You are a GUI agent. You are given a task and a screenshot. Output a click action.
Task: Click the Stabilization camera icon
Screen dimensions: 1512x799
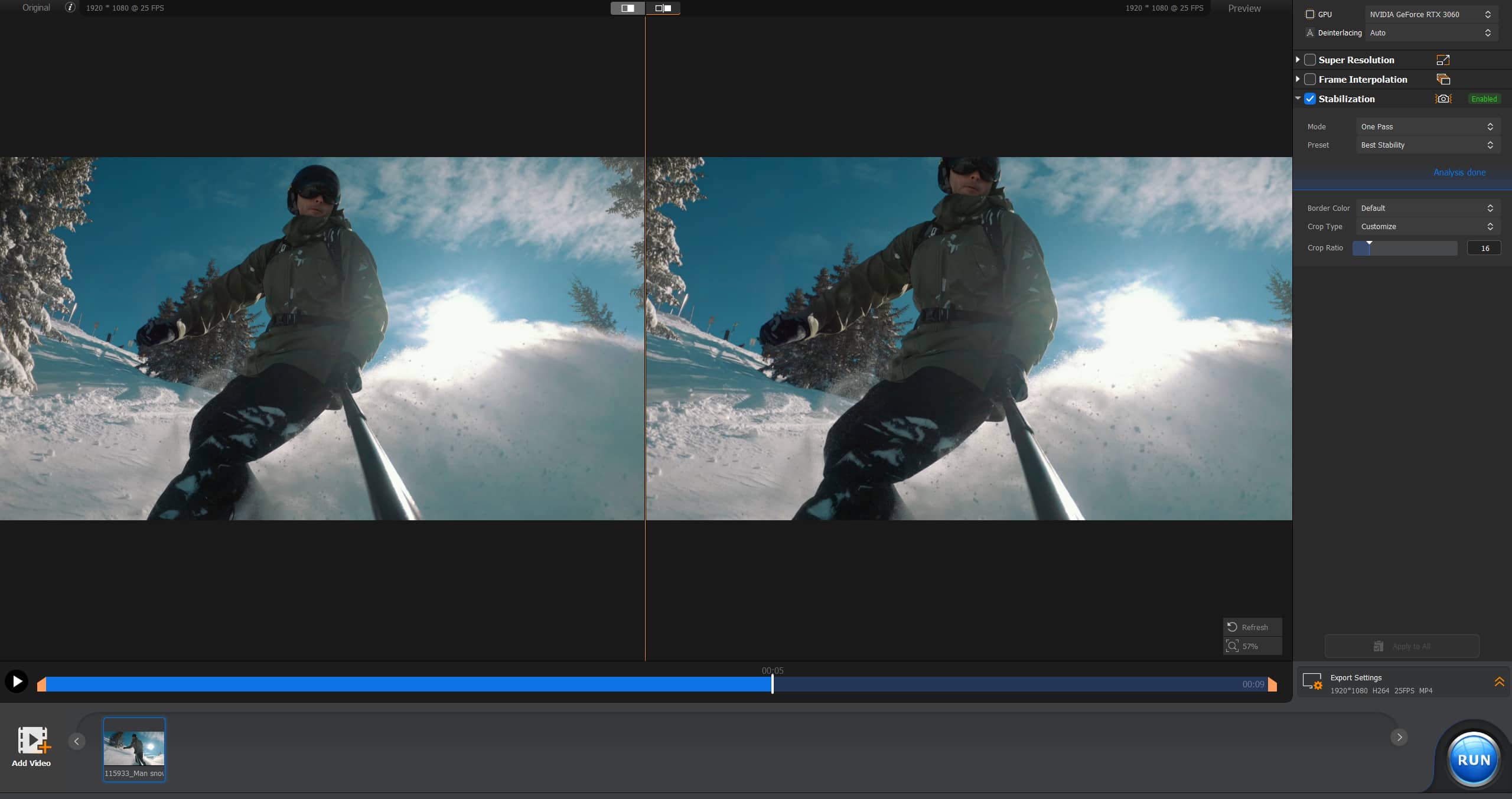tap(1443, 99)
